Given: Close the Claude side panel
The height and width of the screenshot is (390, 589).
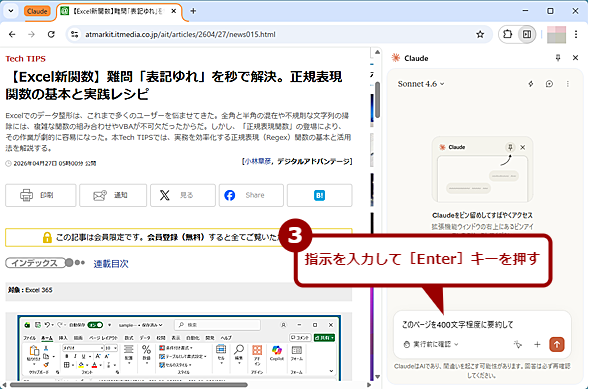Looking at the screenshot, I should tap(575, 58).
